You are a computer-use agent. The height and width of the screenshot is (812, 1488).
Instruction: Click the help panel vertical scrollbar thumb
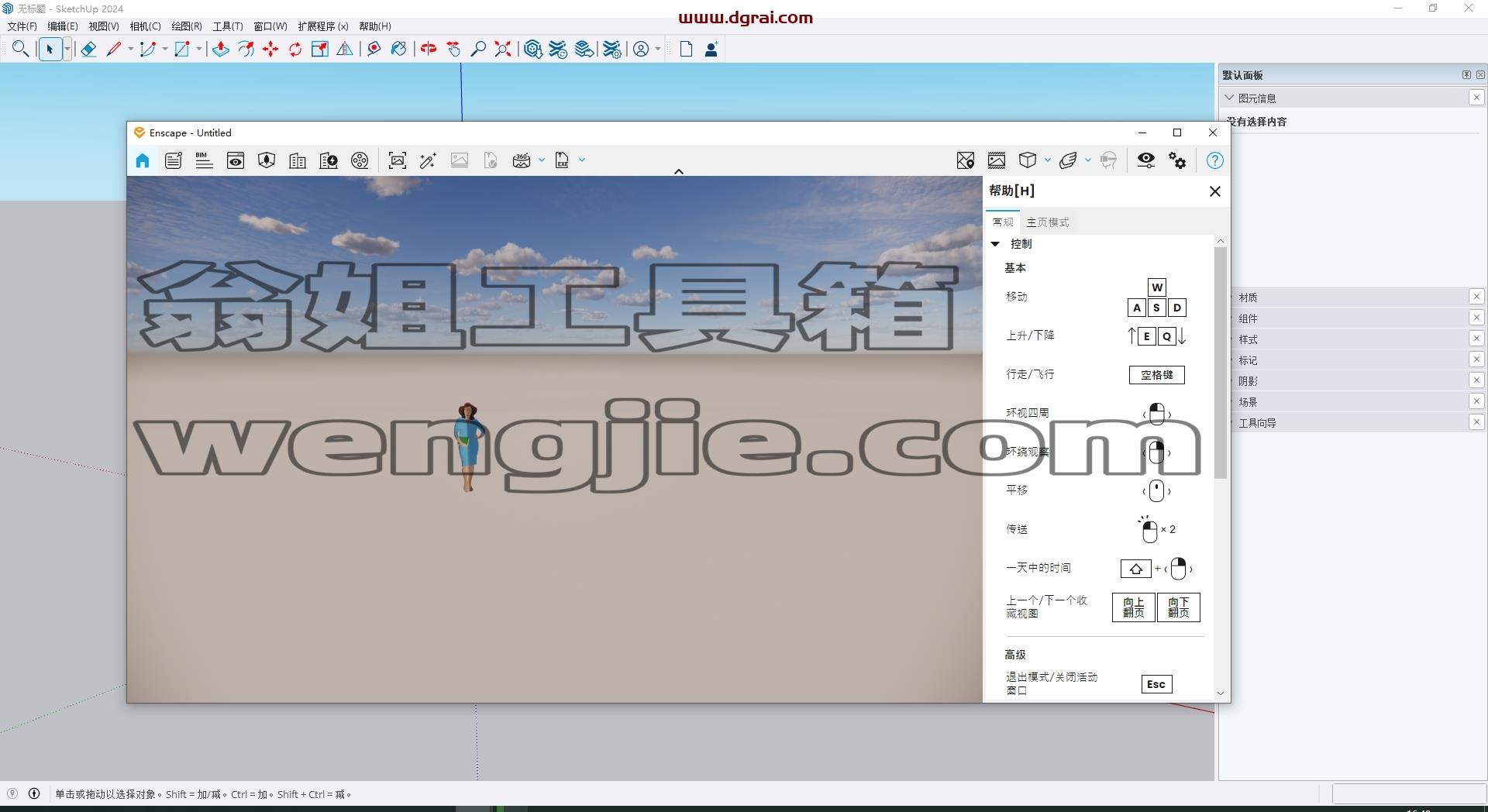click(1221, 363)
